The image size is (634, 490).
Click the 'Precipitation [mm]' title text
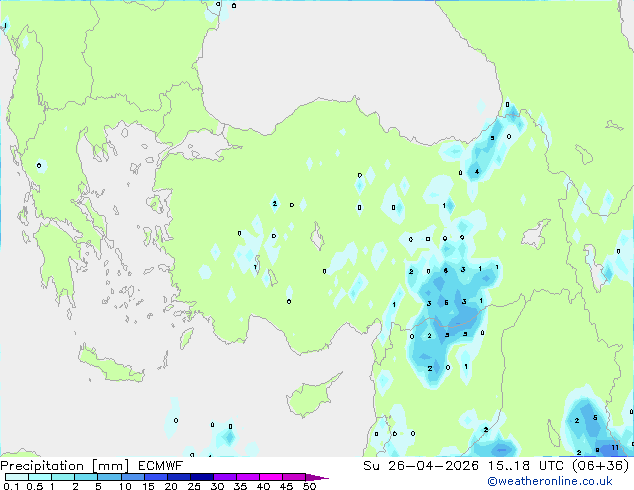tap(65, 466)
